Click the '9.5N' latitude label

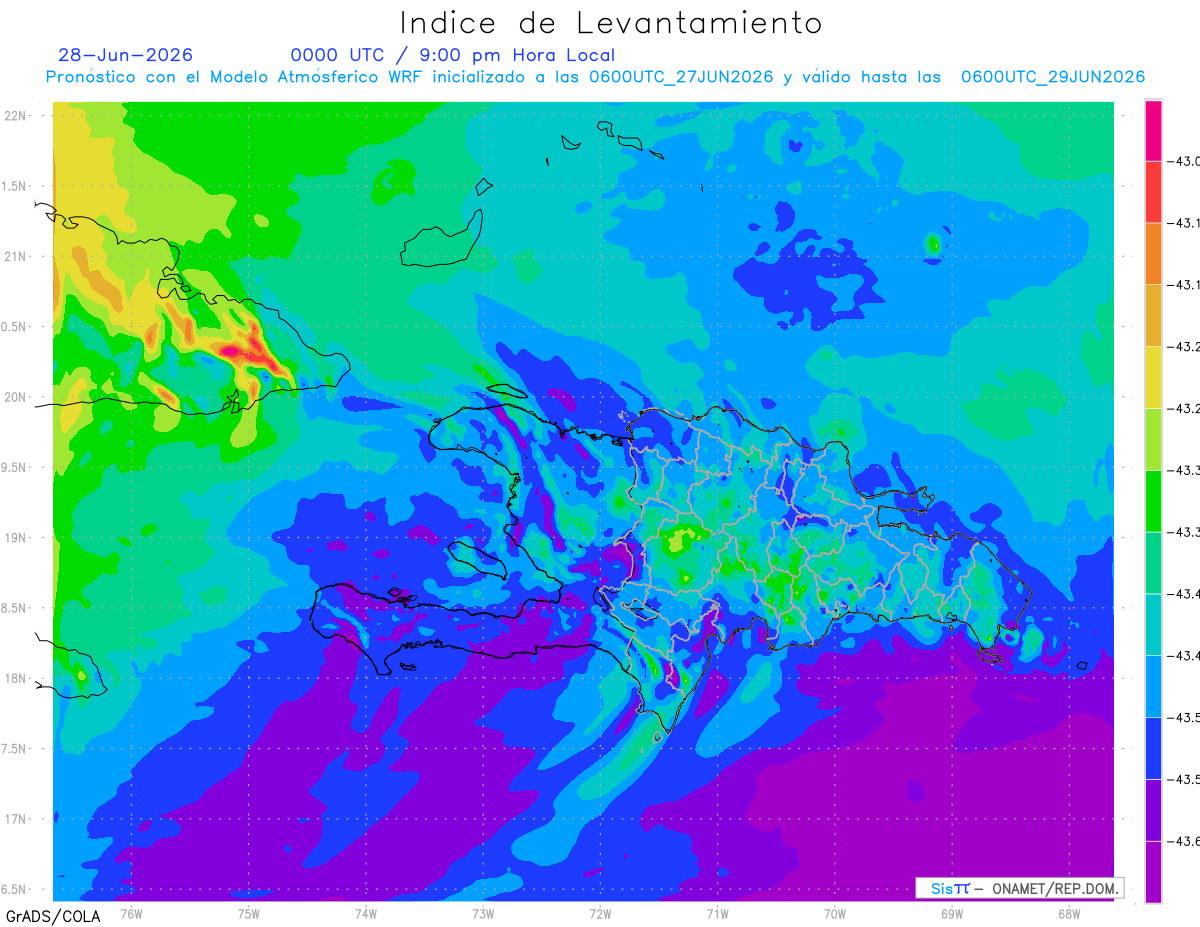pyautogui.click(x=14, y=468)
